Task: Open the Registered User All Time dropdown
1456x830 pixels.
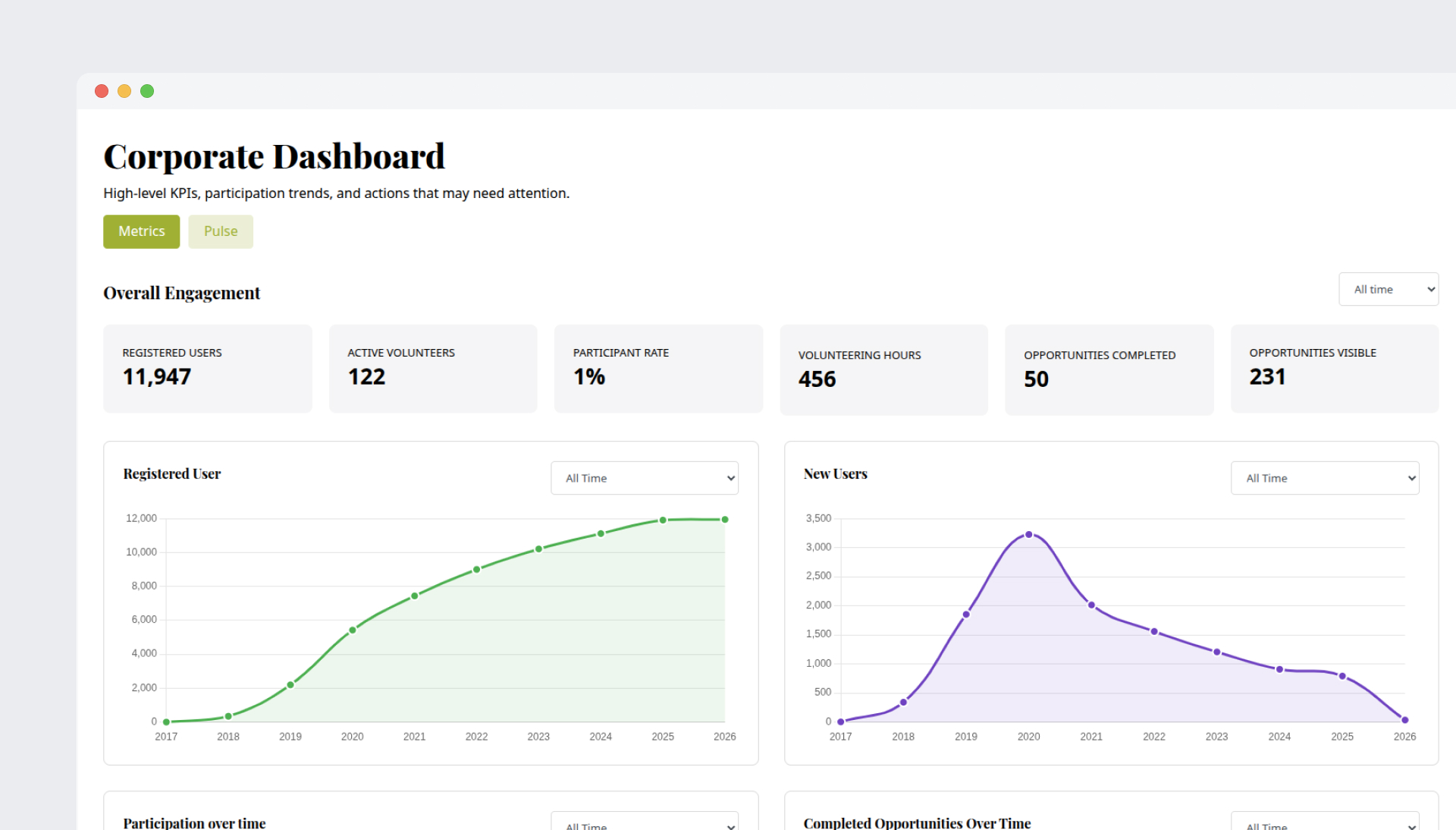Action: [644, 478]
